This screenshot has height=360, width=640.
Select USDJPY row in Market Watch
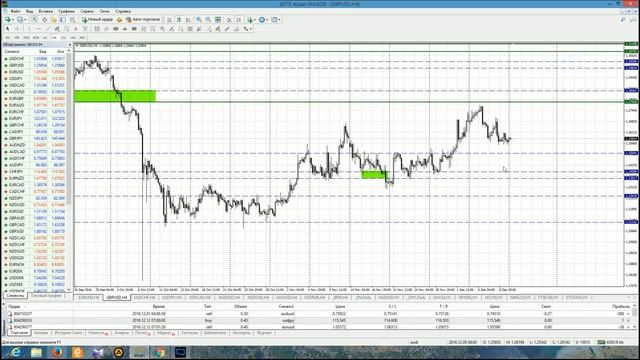point(36,78)
